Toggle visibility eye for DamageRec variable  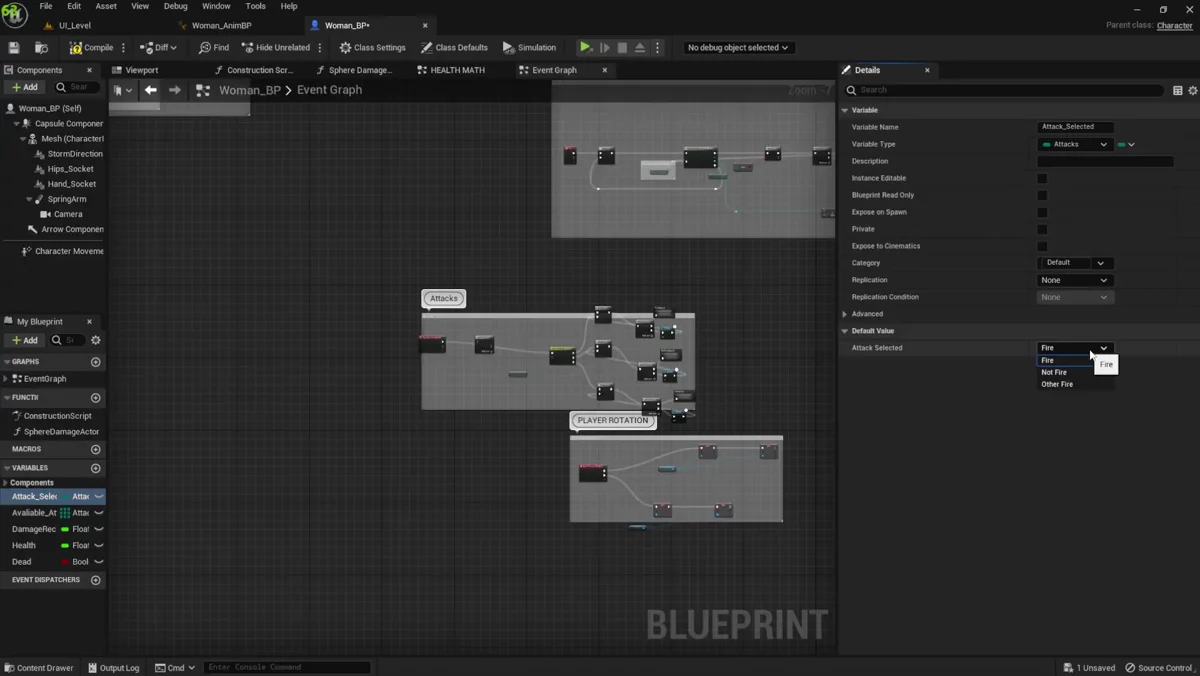click(99, 529)
